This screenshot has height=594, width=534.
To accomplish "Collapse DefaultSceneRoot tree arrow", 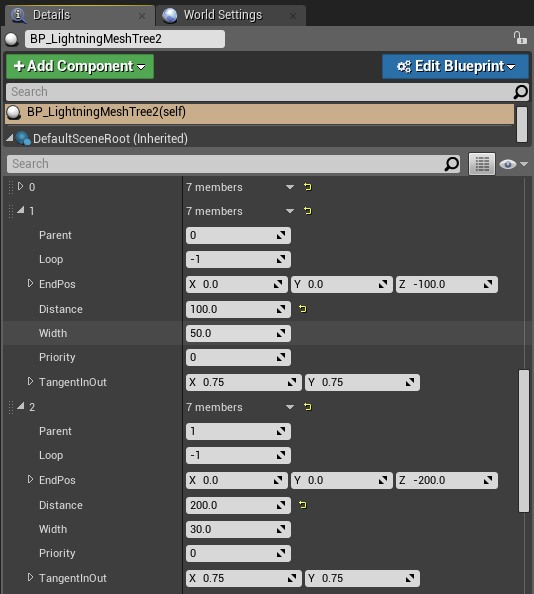I will pyautogui.click(x=9, y=138).
